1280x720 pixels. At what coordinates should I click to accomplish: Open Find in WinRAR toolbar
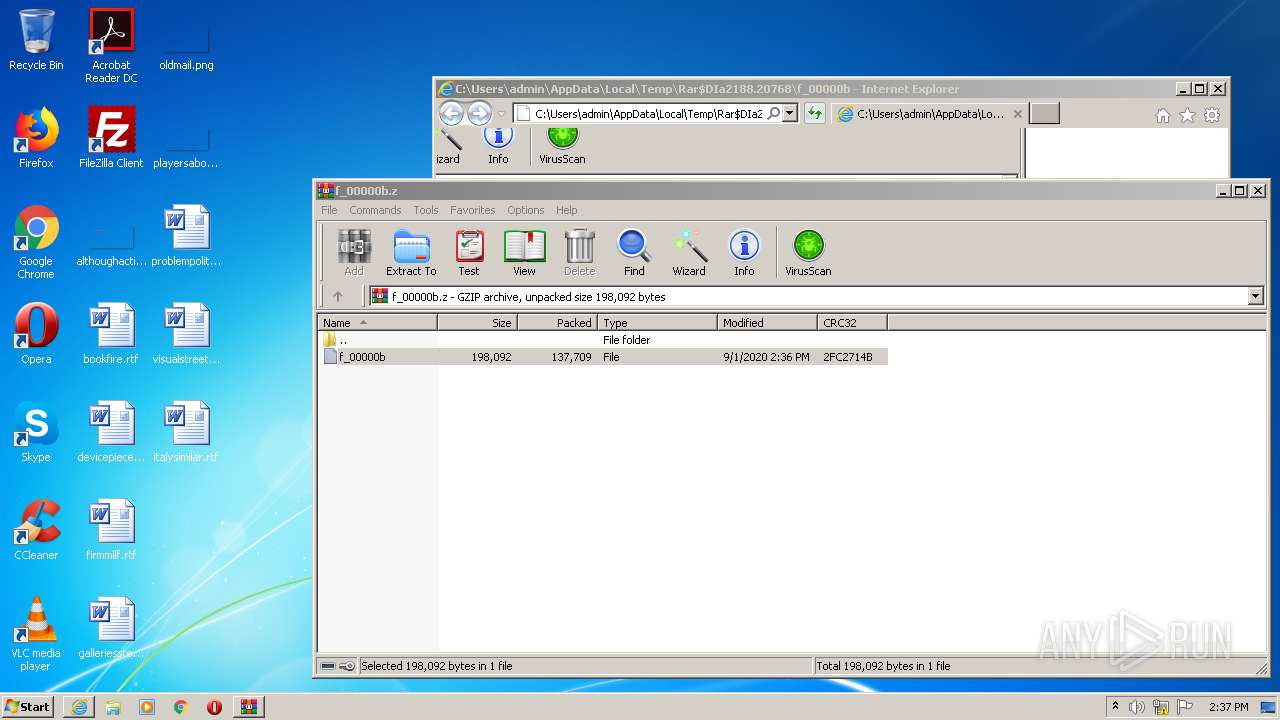[634, 252]
